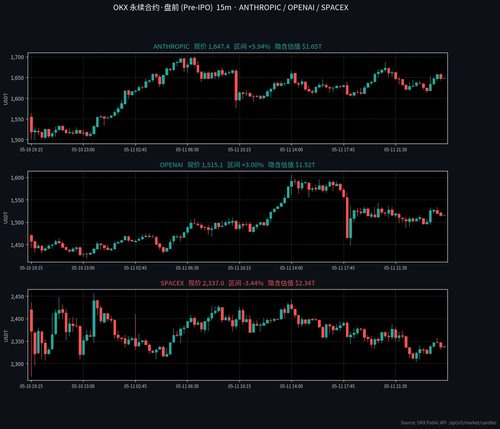Screen dimensions: 500x429
Task: Click '05-10 23:00' under the ANTHROPIC chart
Action: tap(83, 150)
